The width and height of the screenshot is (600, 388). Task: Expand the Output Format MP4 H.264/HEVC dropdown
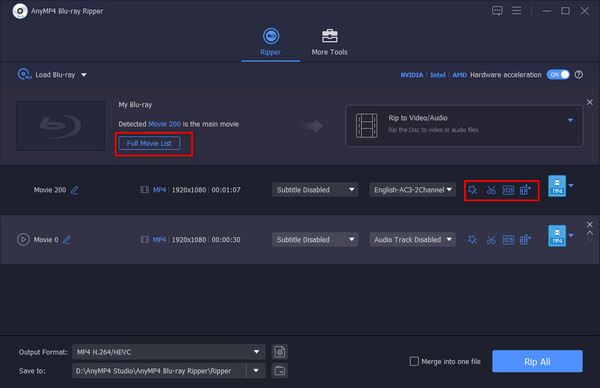(x=169, y=352)
